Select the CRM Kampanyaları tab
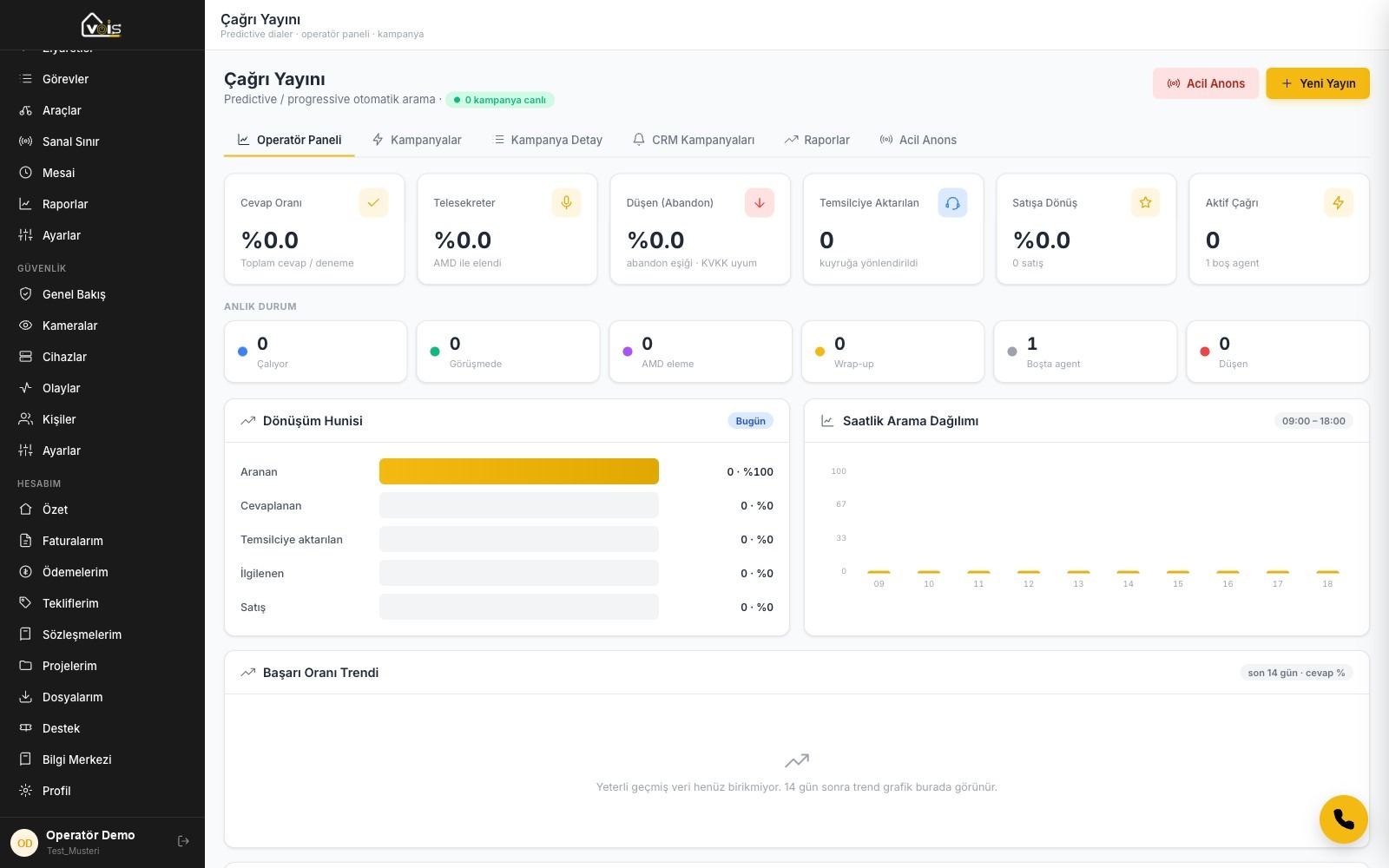Viewport: 1389px width, 868px height. 694,140
